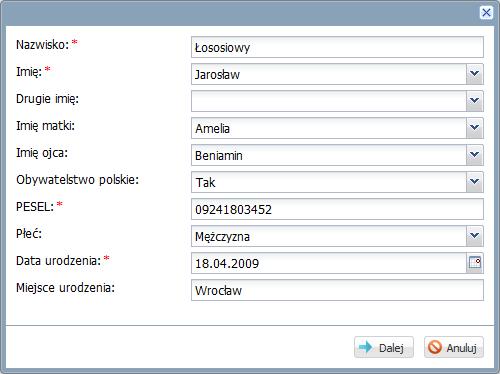Image resolution: width=500 pixels, height=374 pixels.
Task: Proceed with the Dalej button
Action: 384,347
